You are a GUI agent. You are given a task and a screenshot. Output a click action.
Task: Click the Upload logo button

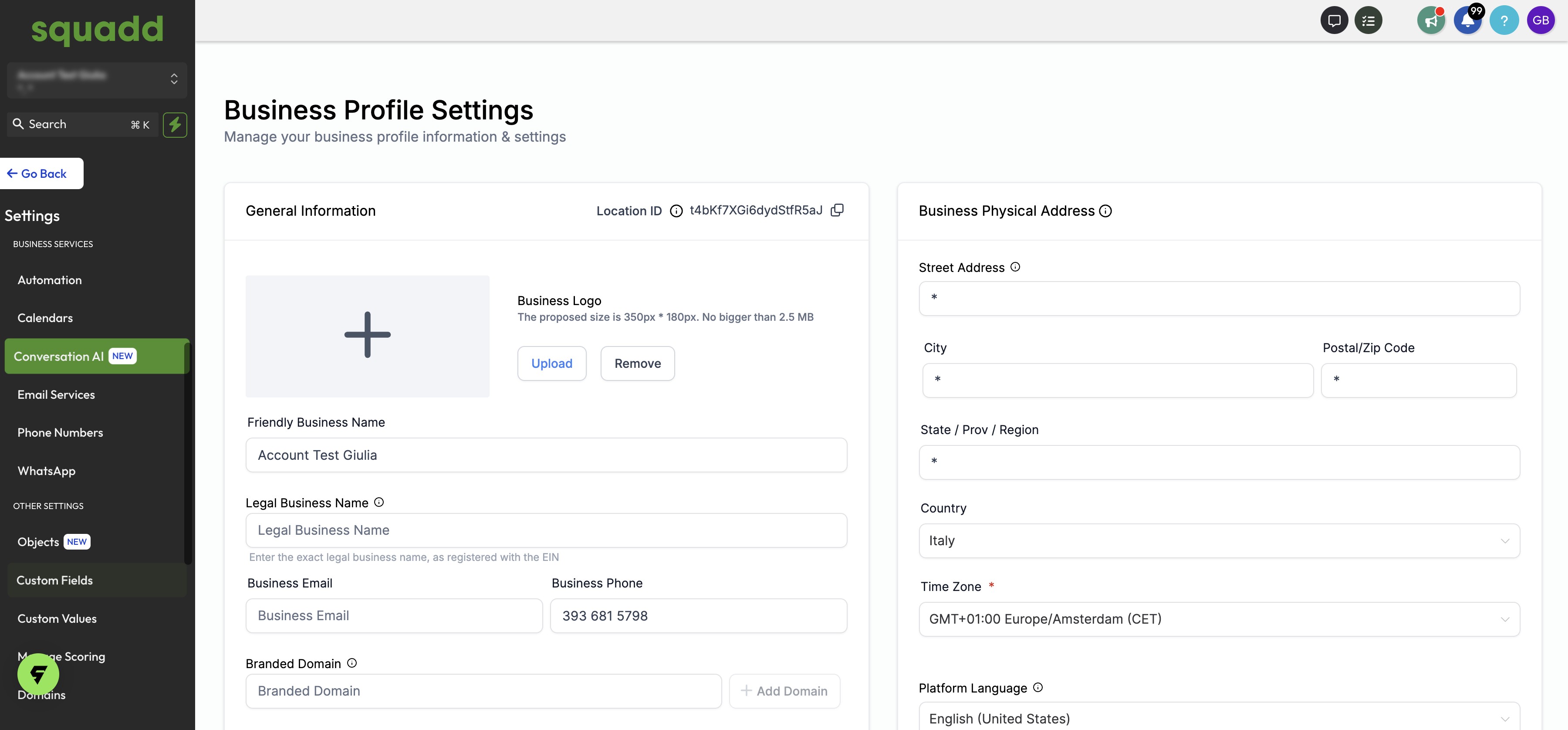pyautogui.click(x=551, y=363)
